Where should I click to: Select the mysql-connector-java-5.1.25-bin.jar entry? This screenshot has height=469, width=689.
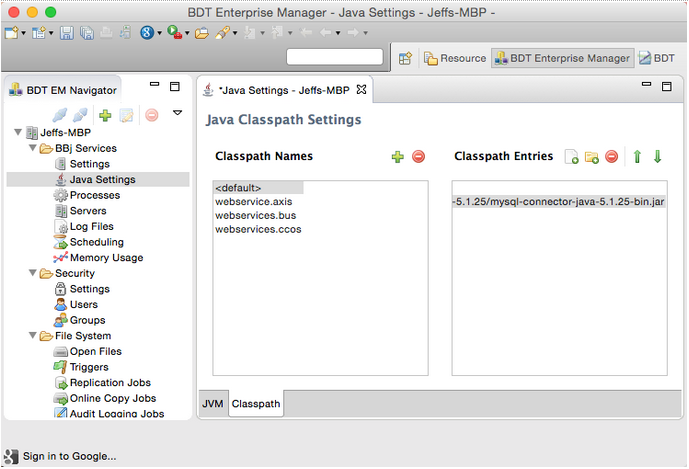coord(558,202)
